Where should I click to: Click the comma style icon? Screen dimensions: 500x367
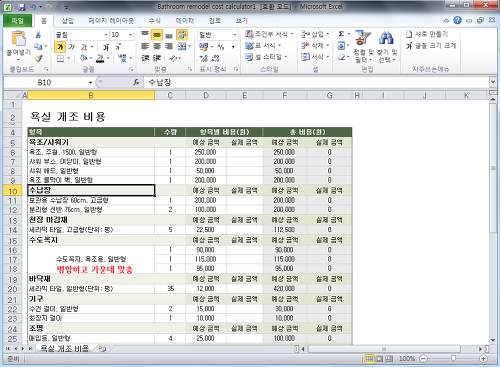point(233,47)
